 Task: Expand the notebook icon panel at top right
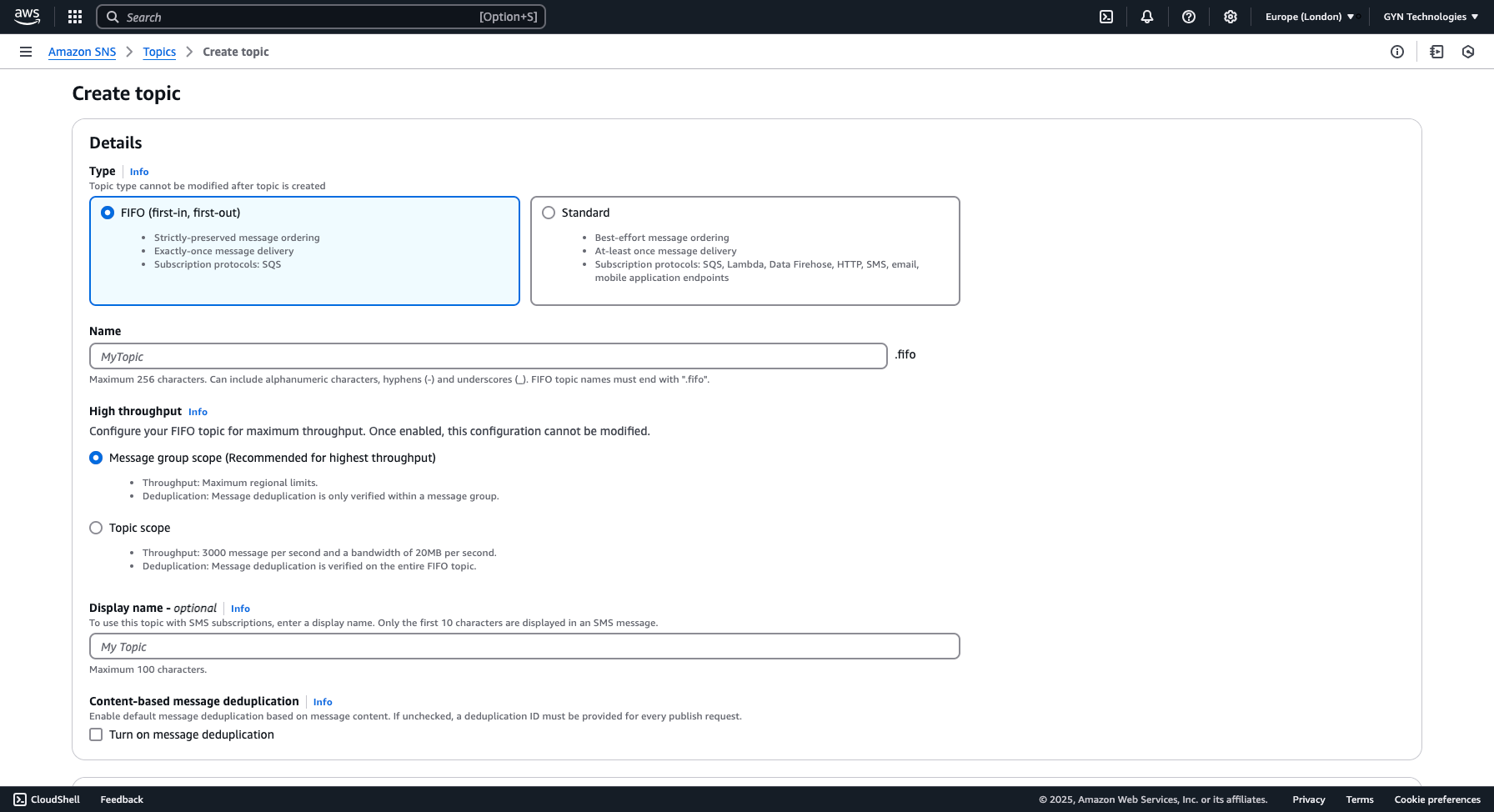click(x=1436, y=52)
